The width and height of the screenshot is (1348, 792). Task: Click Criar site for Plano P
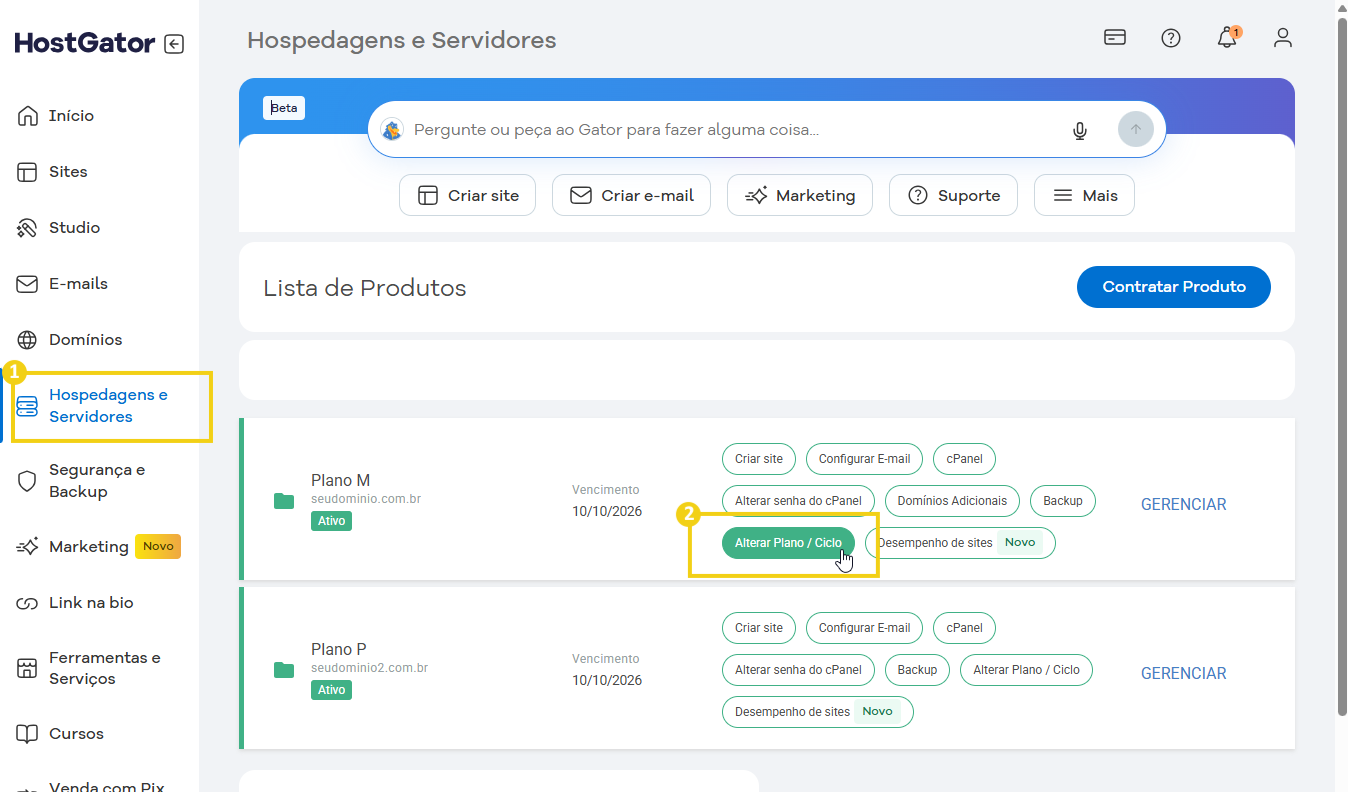click(759, 628)
